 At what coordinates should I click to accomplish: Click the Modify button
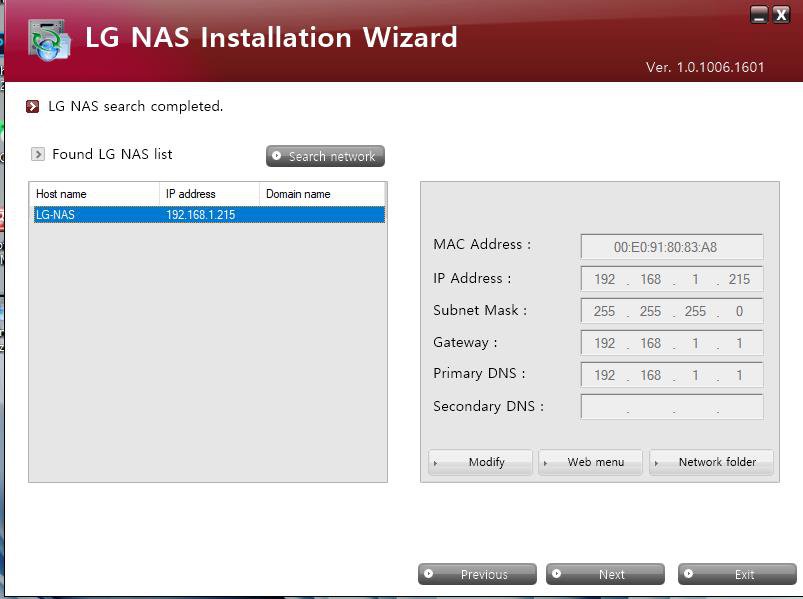coord(480,462)
